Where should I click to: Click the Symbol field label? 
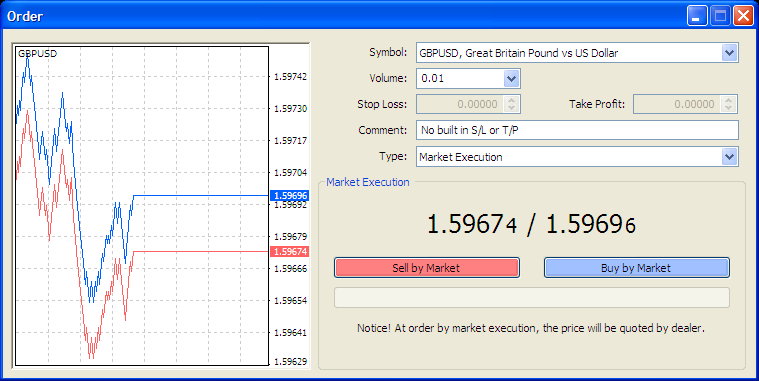388,52
